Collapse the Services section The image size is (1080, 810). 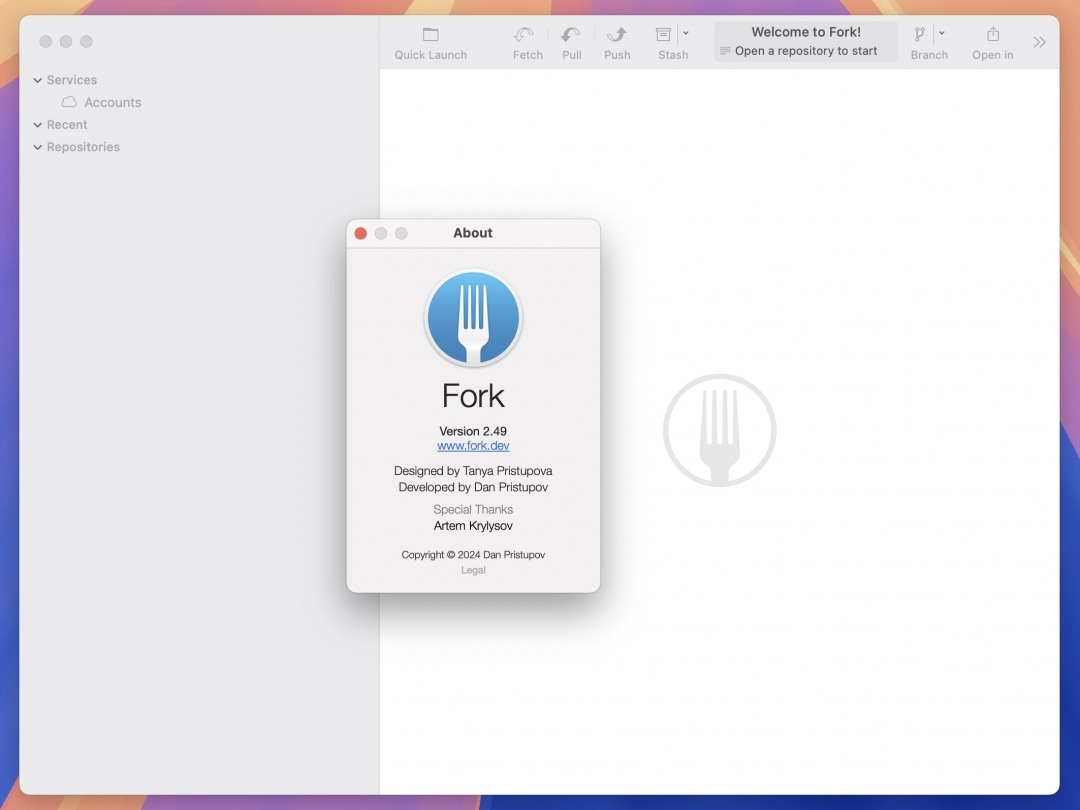(36, 79)
